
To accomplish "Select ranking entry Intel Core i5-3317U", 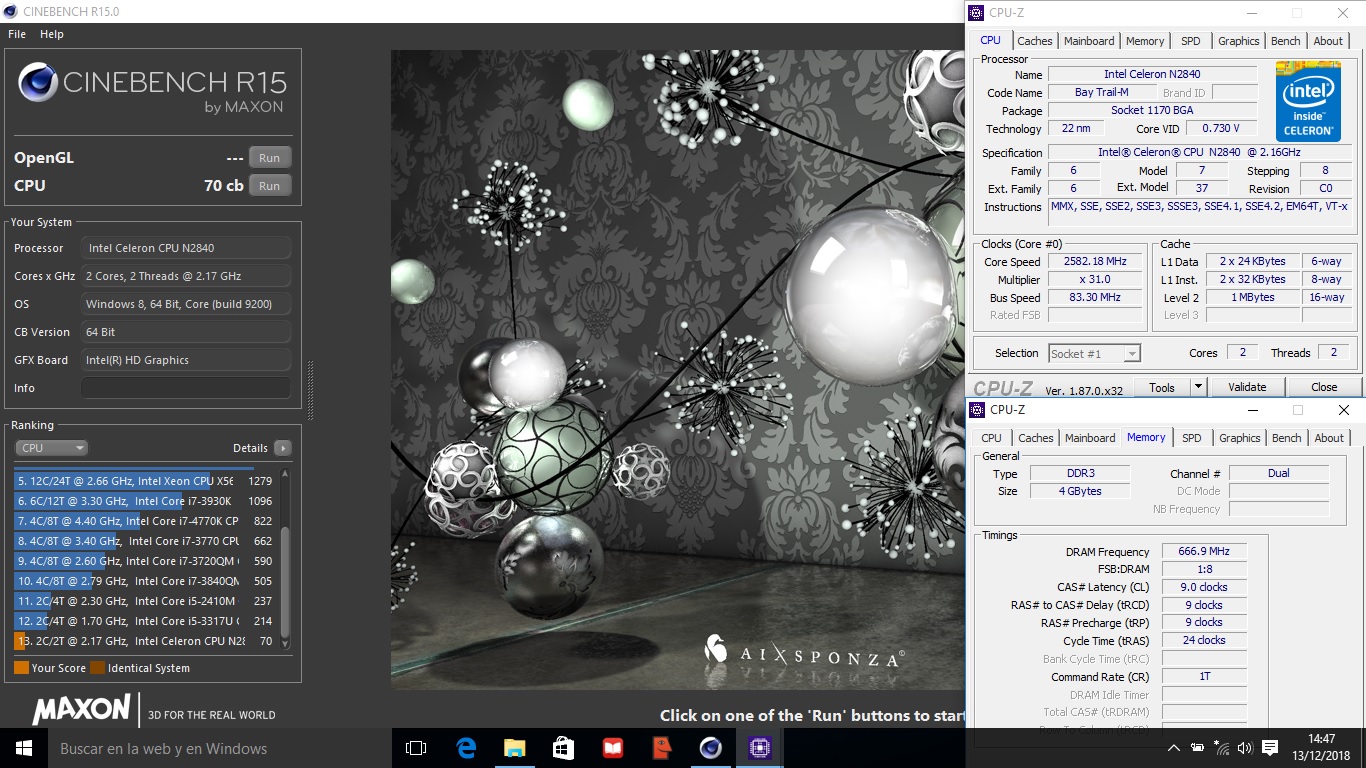I will [x=144, y=621].
